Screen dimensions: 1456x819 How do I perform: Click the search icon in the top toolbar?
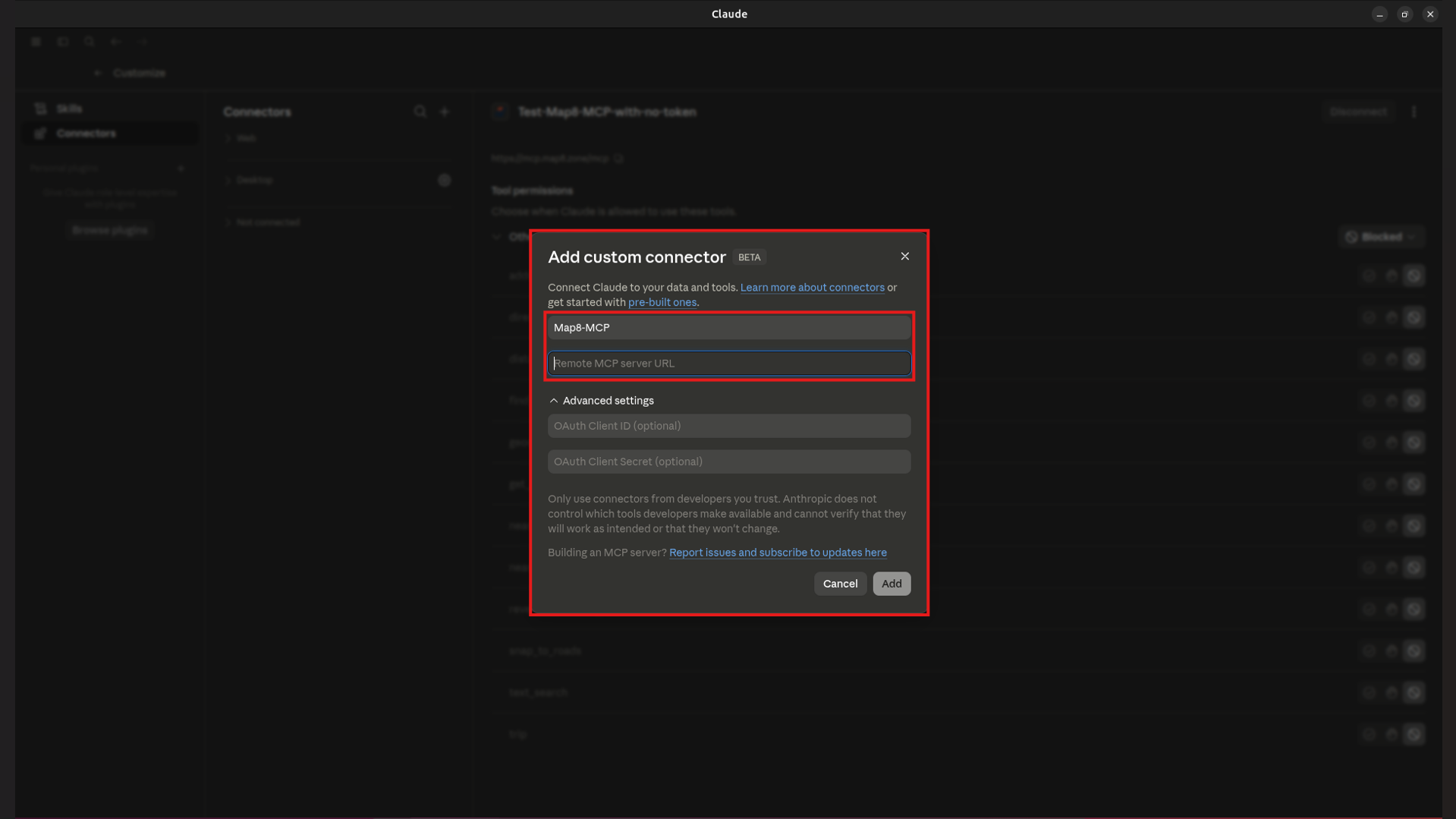click(x=90, y=42)
